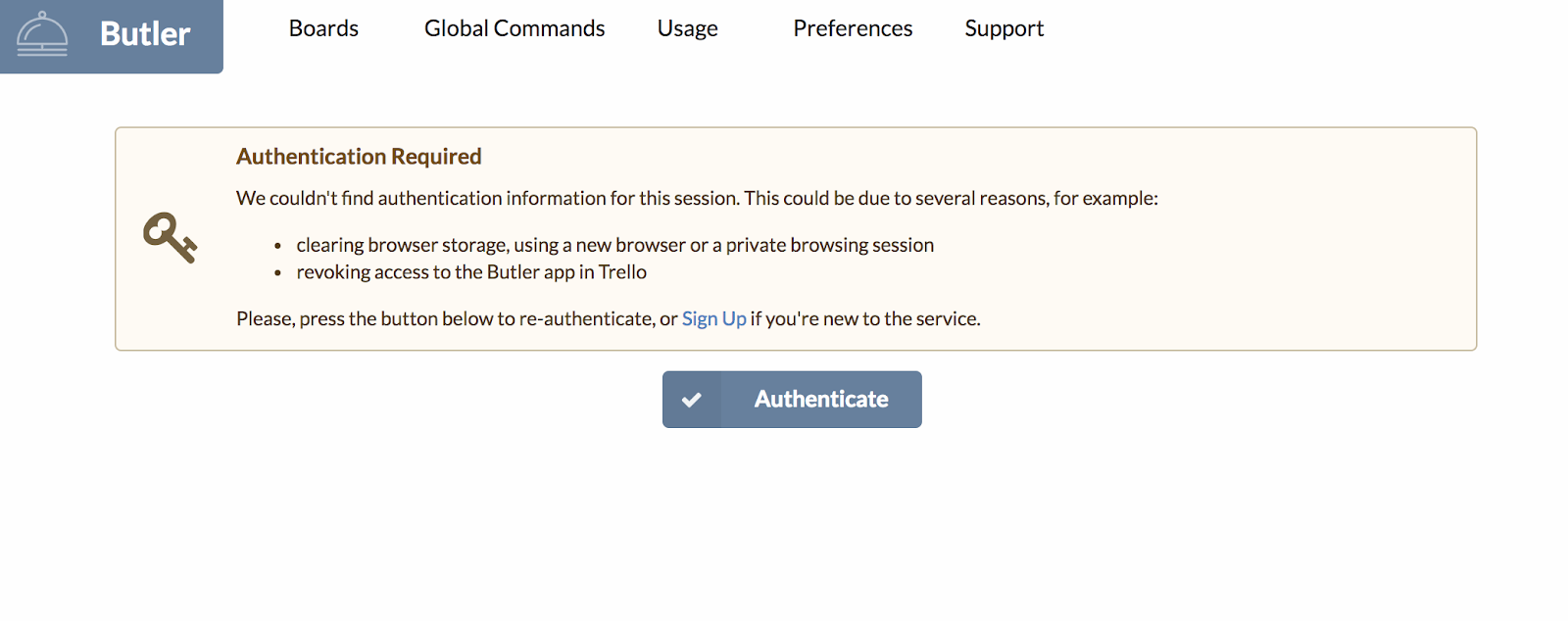Click the Authenticate button label
Screen dimensions: 1568x621
pyautogui.click(x=821, y=400)
